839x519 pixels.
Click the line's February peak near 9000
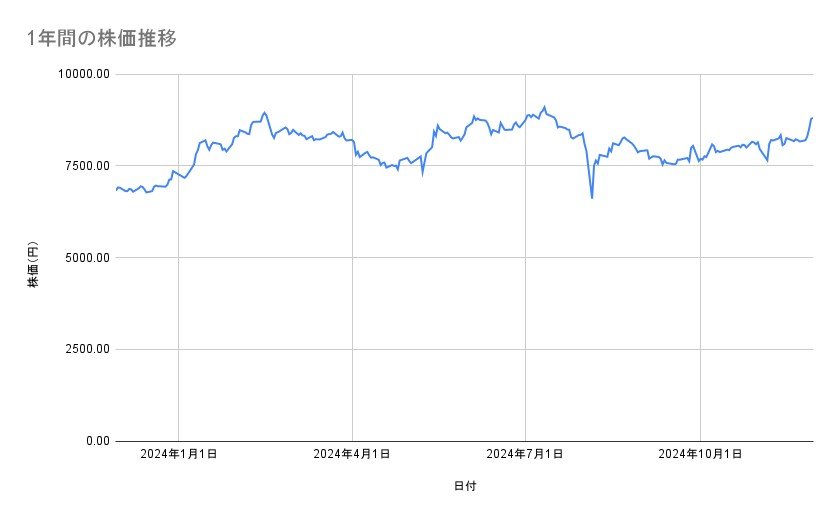coord(264,112)
